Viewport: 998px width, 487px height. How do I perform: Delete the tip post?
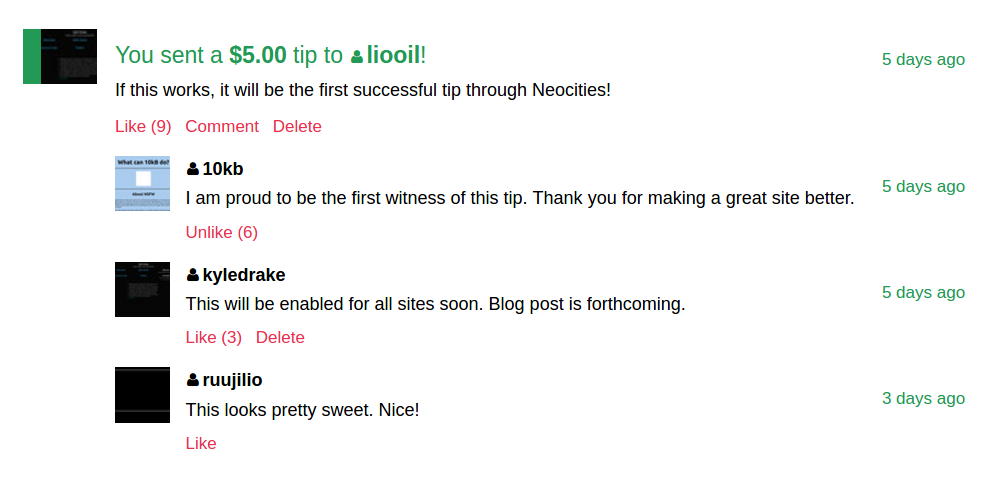(297, 126)
